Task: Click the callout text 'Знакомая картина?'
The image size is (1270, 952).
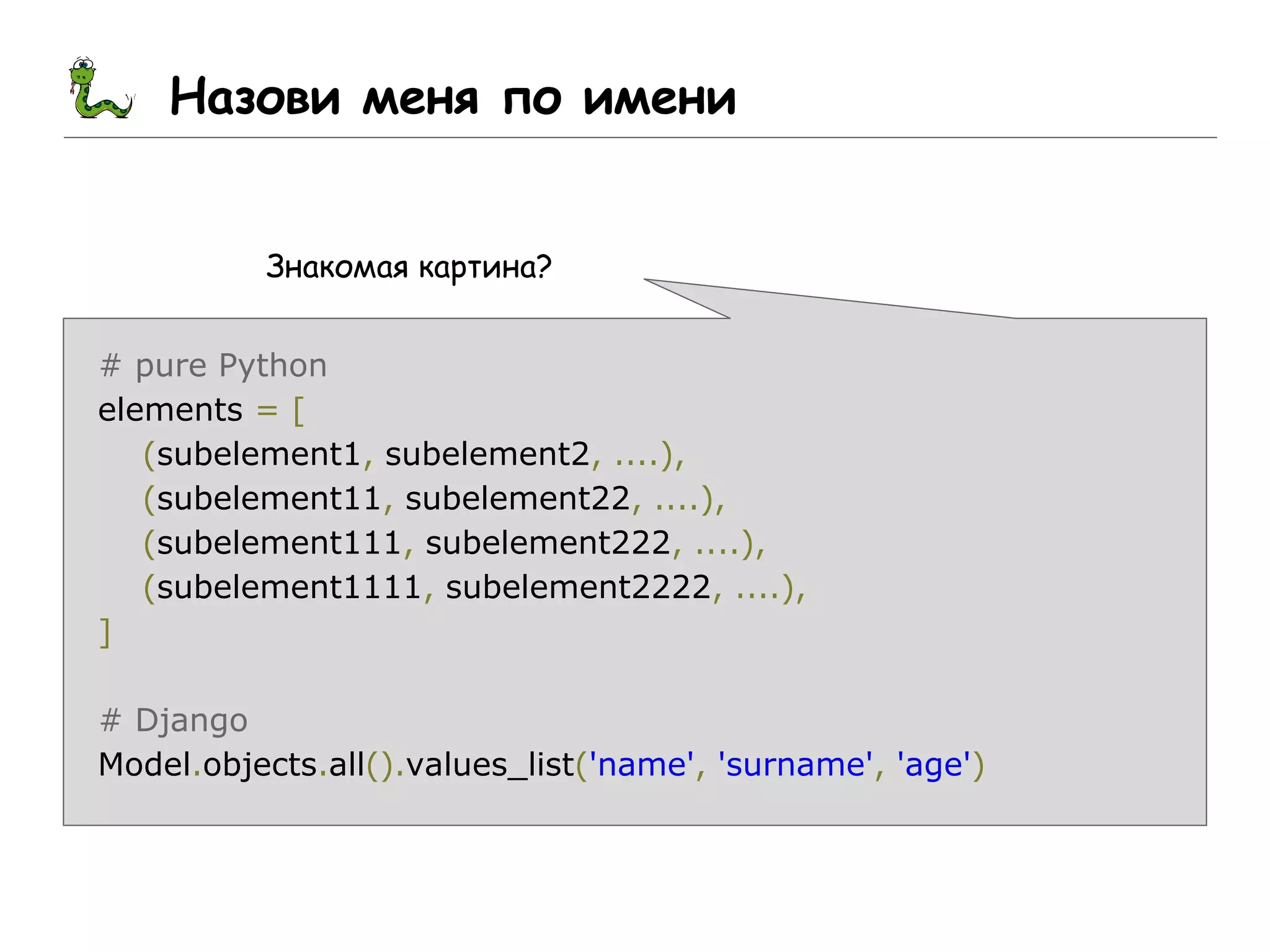Action: coord(409,267)
